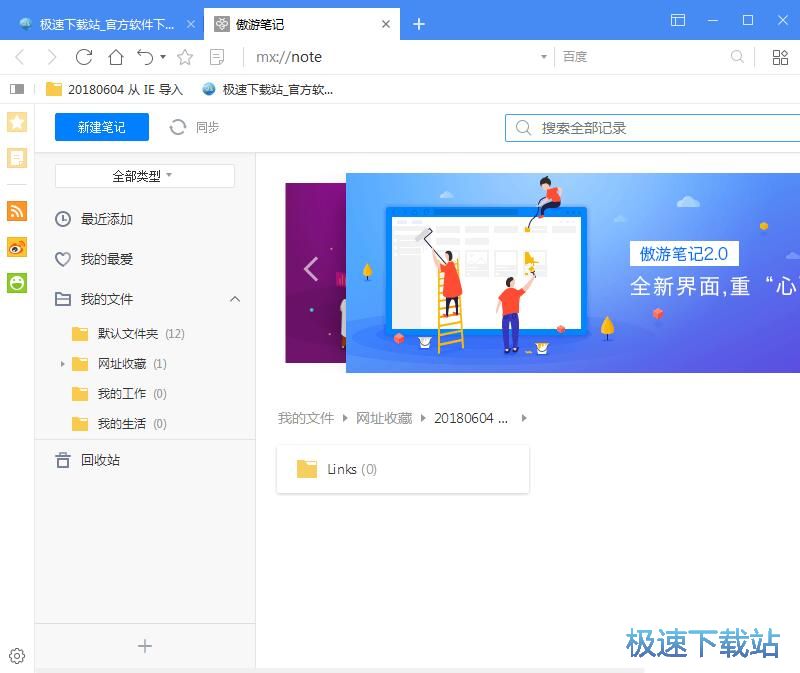Toggle the sidebar panel icon
The width and height of the screenshot is (800, 673).
pyautogui.click(x=17, y=89)
